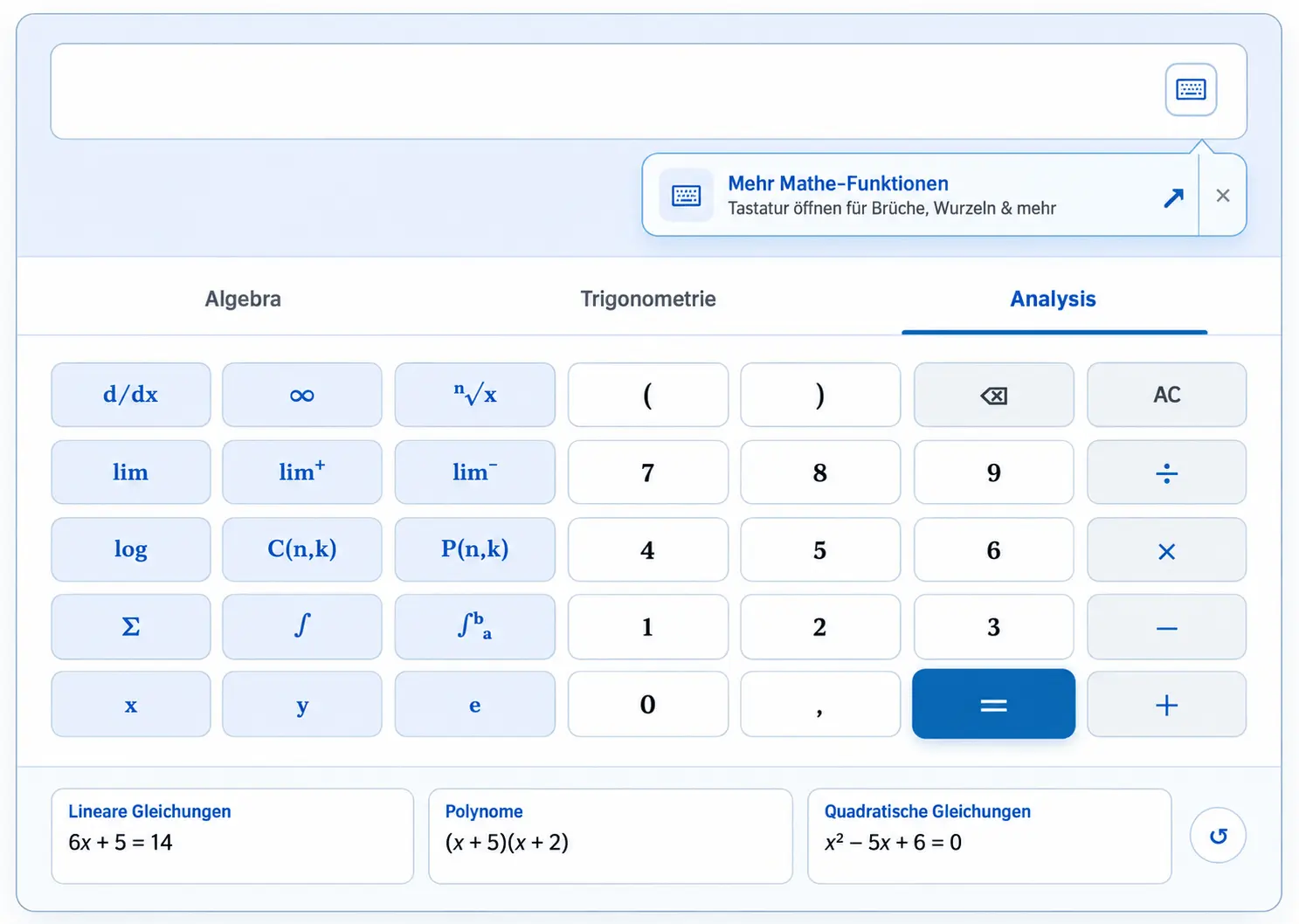Image resolution: width=1299 pixels, height=924 pixels.
Task: Insert the right-hand limit lim+ key
Action: click(302, 472)
